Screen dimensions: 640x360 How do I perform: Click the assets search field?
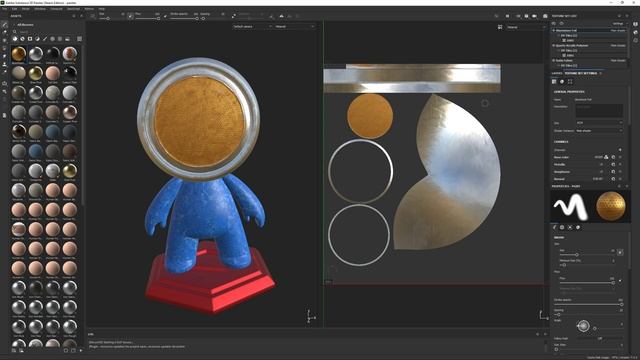pyautogui.click(x=47, y=31)
